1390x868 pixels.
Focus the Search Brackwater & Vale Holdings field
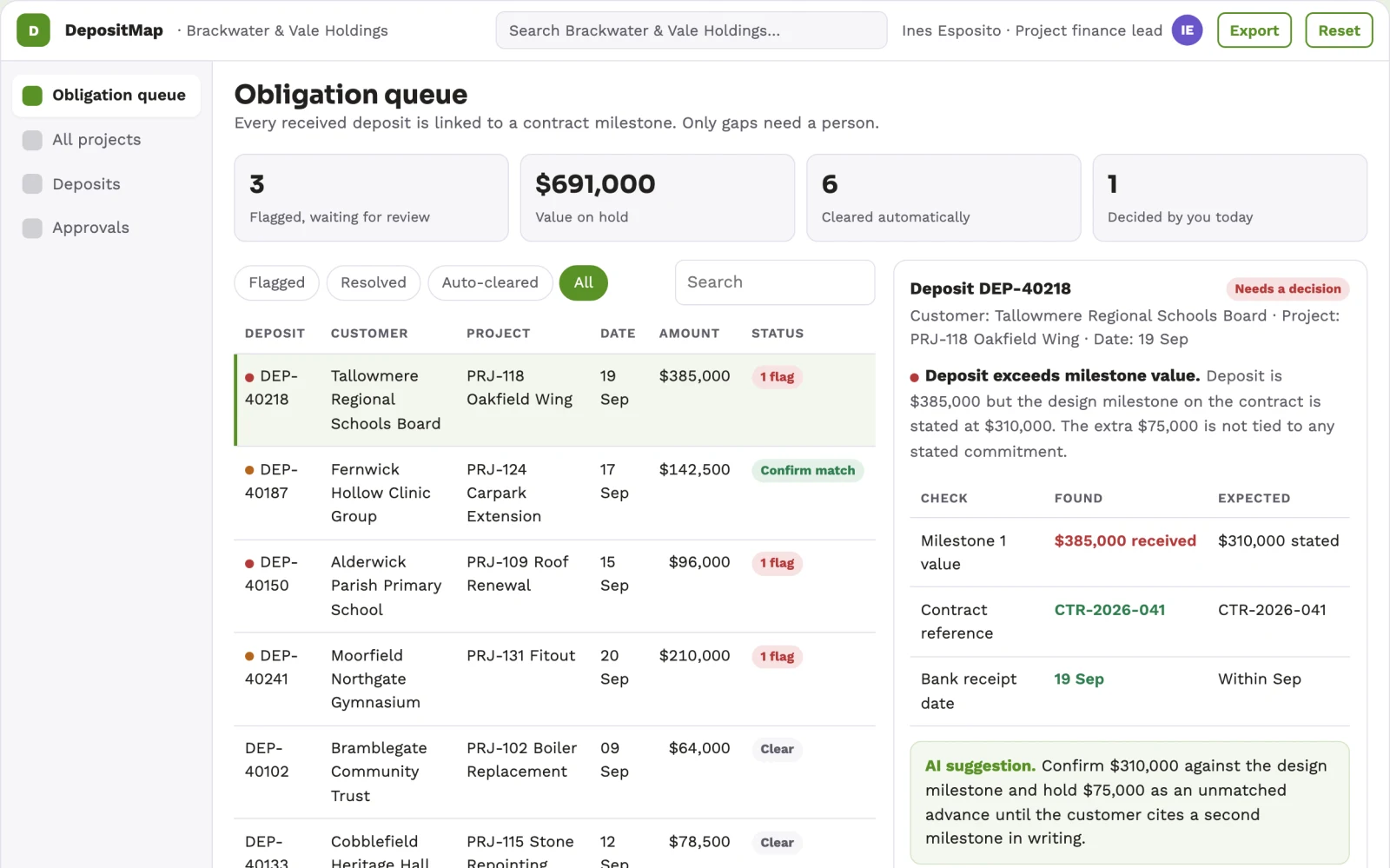[692, 30]
